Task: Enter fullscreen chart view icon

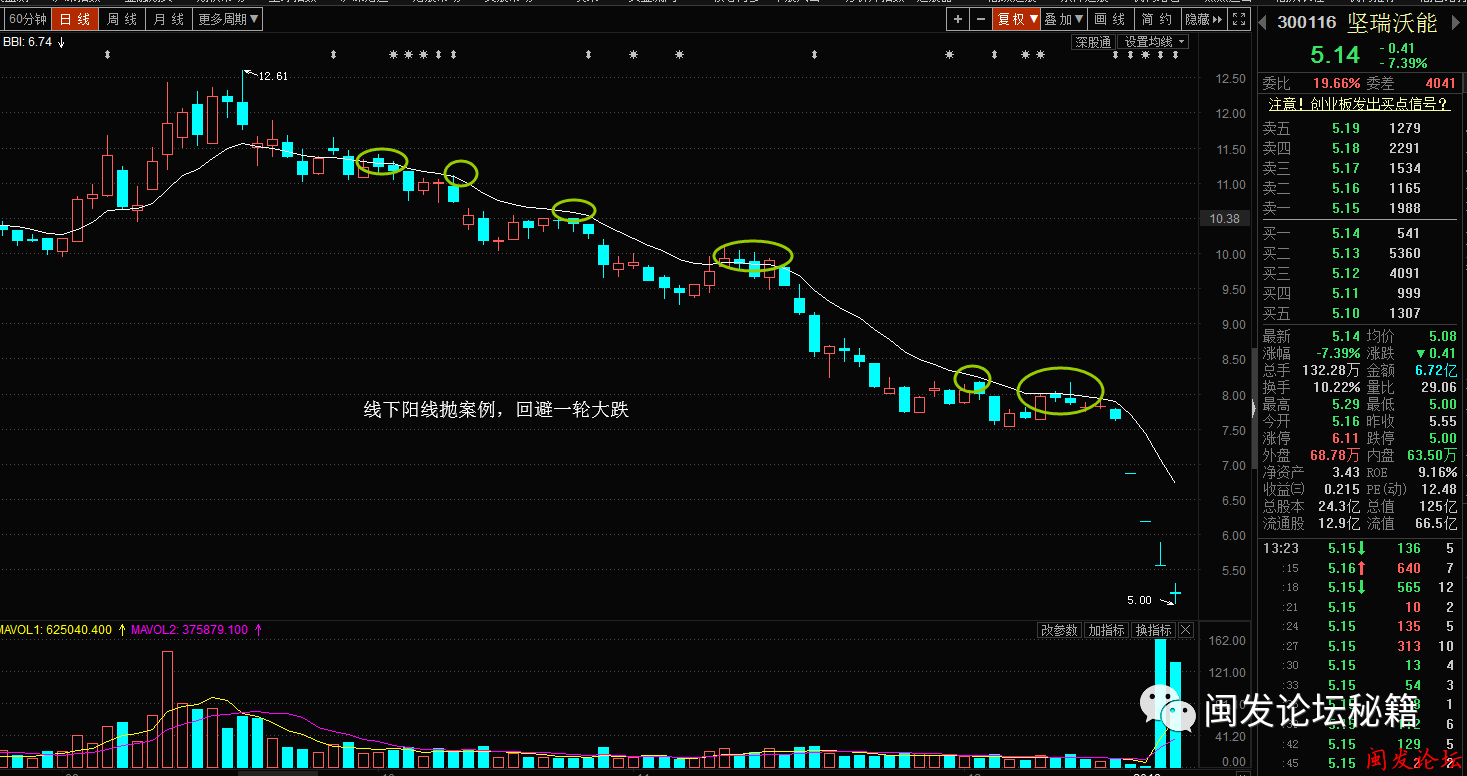Action: click(1239, 19)
